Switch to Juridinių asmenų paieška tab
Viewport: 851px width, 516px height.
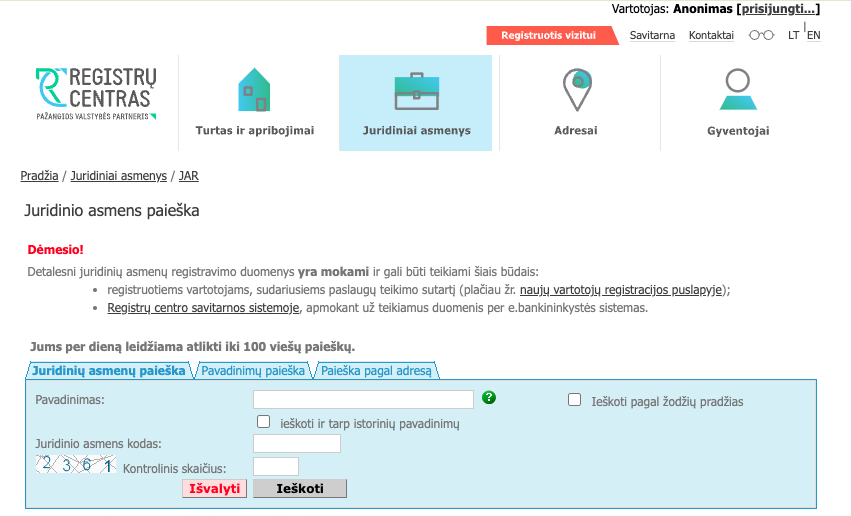tap(109, 371)
